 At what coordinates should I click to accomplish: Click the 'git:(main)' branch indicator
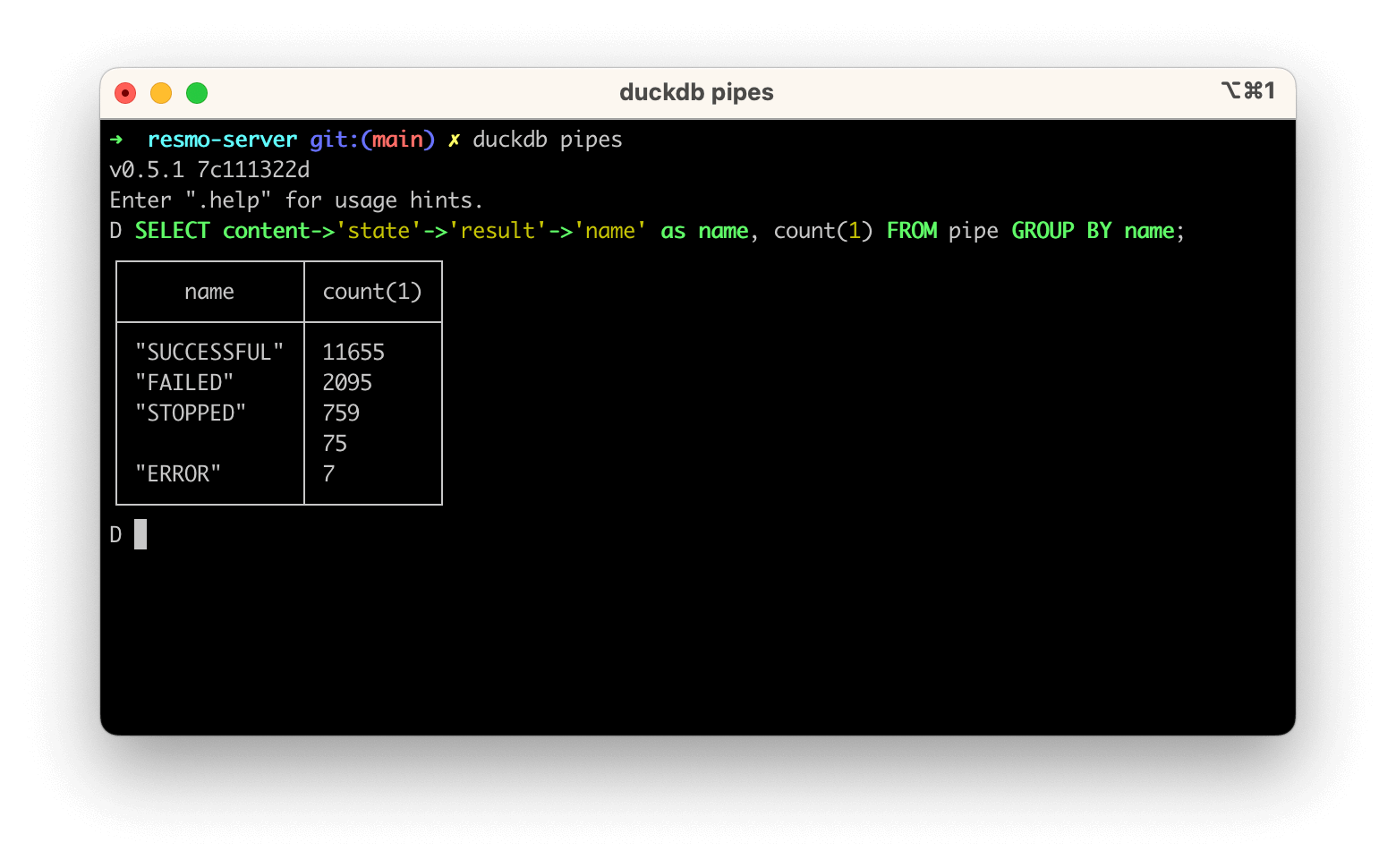[x=372, y=140]
